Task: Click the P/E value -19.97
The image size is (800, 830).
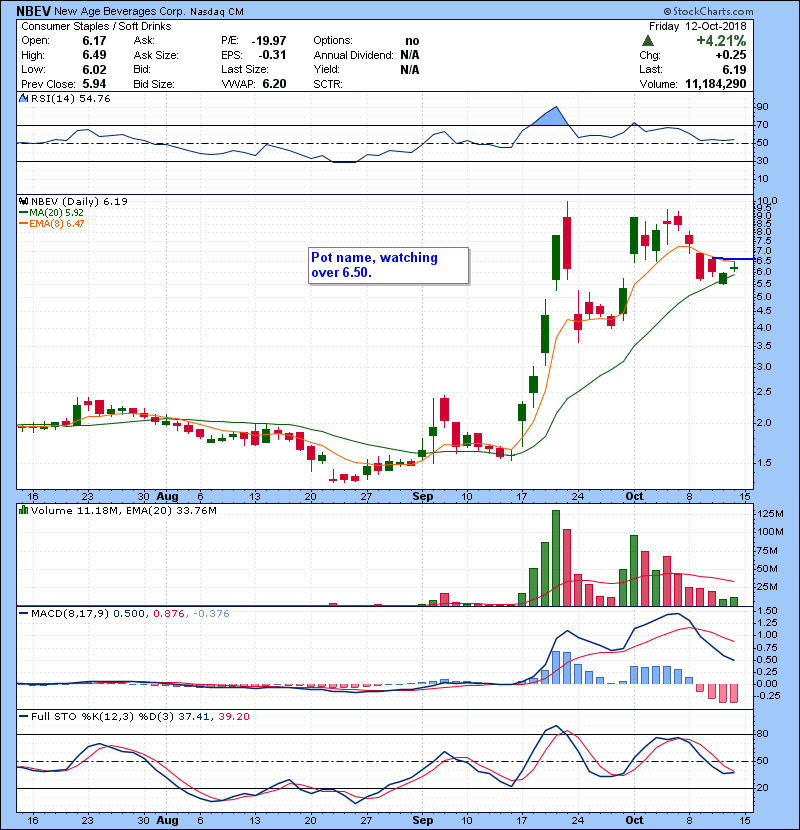Action: 268,41
